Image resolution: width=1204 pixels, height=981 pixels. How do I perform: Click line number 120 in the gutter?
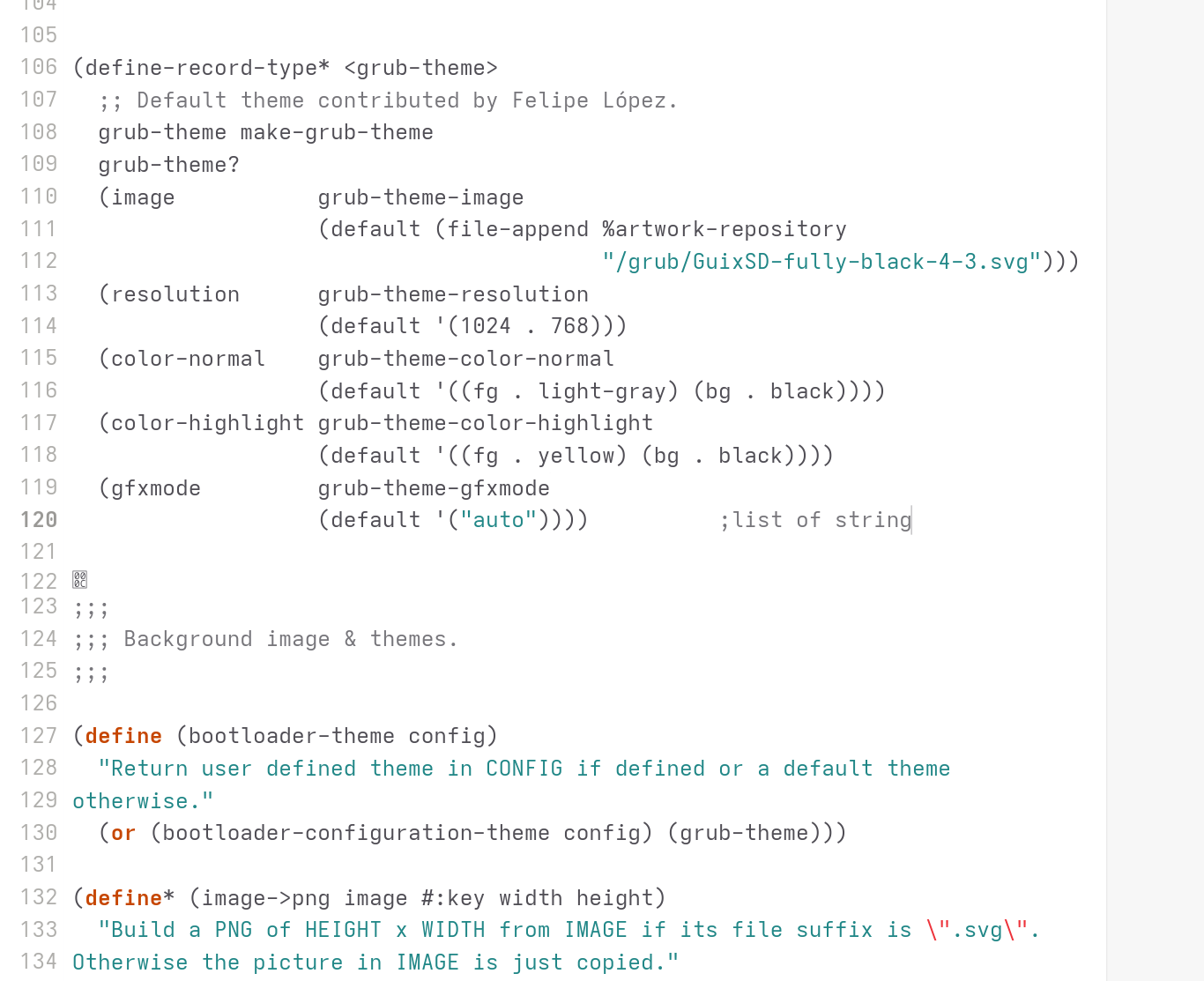[39, 520]
